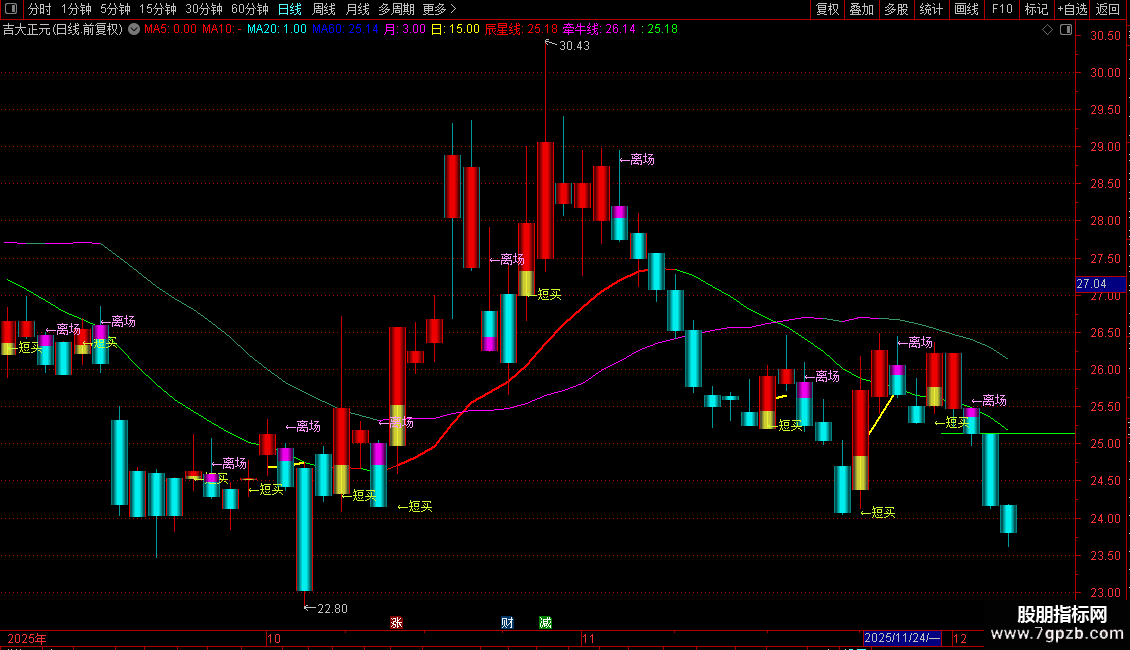
Task: Open the 多周期 multi-period view
Action: pyautogui.click(x=396, y=9)
